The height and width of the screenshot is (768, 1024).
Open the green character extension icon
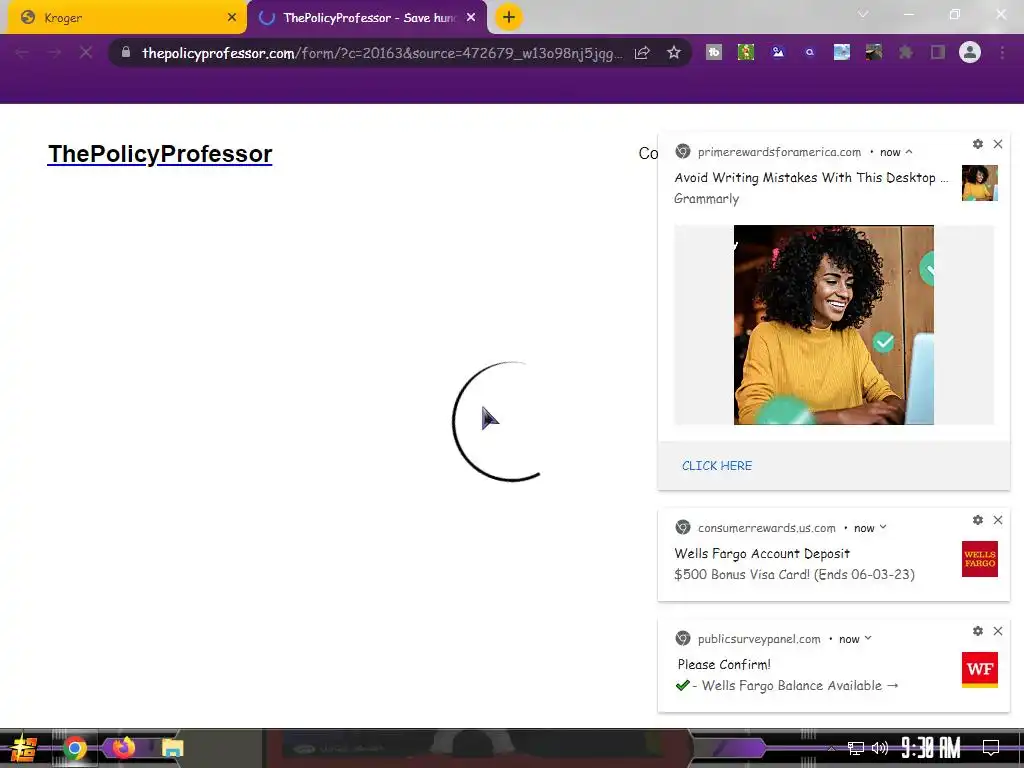[x=746, y=52]
